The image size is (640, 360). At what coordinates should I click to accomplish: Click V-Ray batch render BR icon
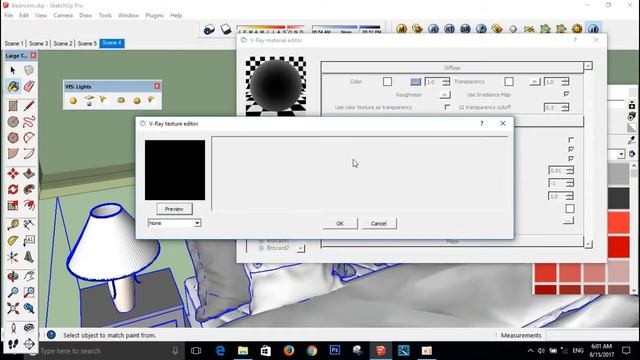[x=465, y=29]
